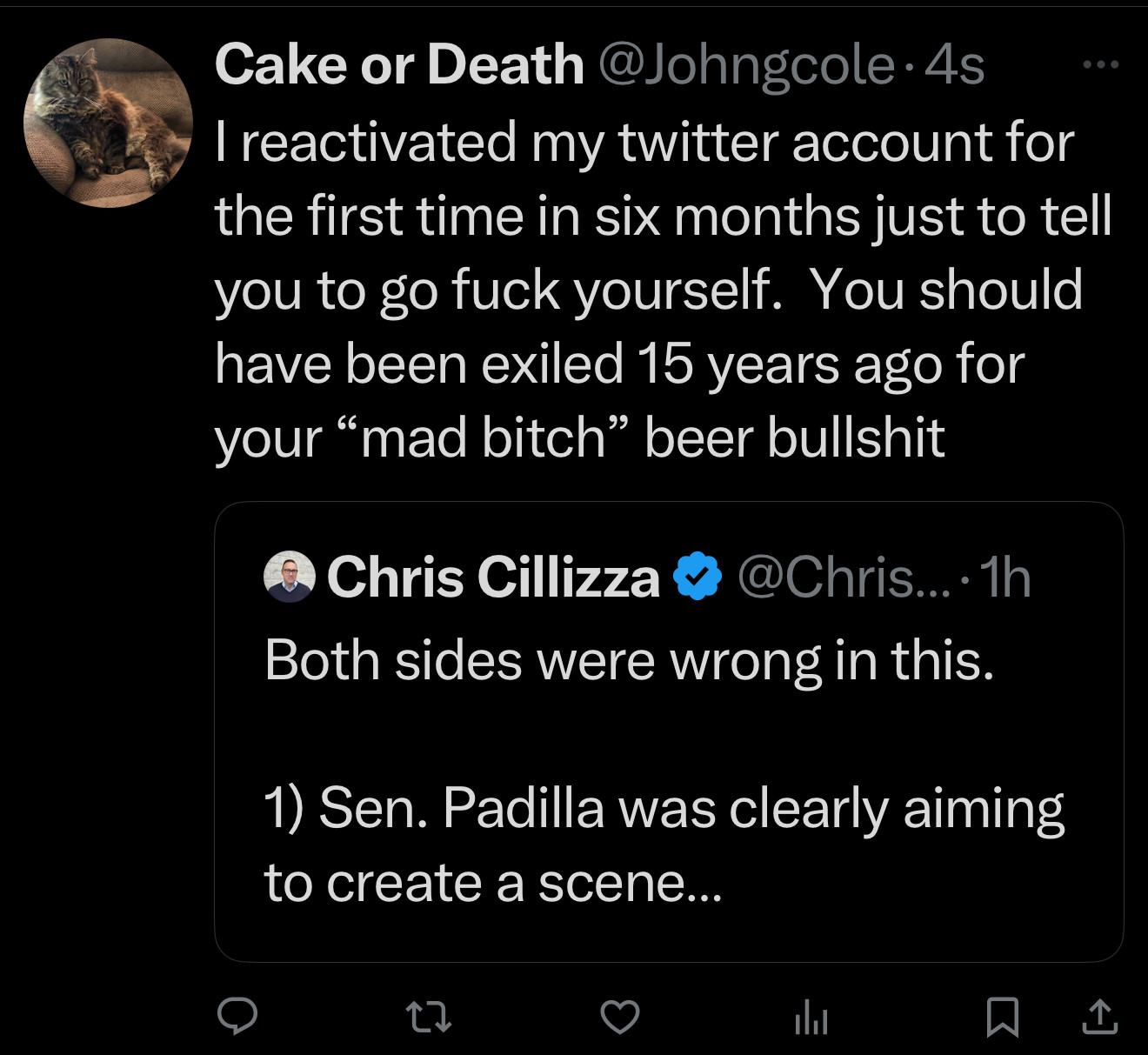This screenshot has width=1148, height=1055.
Task: Open the cat profile picture
Action: pos(108,123)
